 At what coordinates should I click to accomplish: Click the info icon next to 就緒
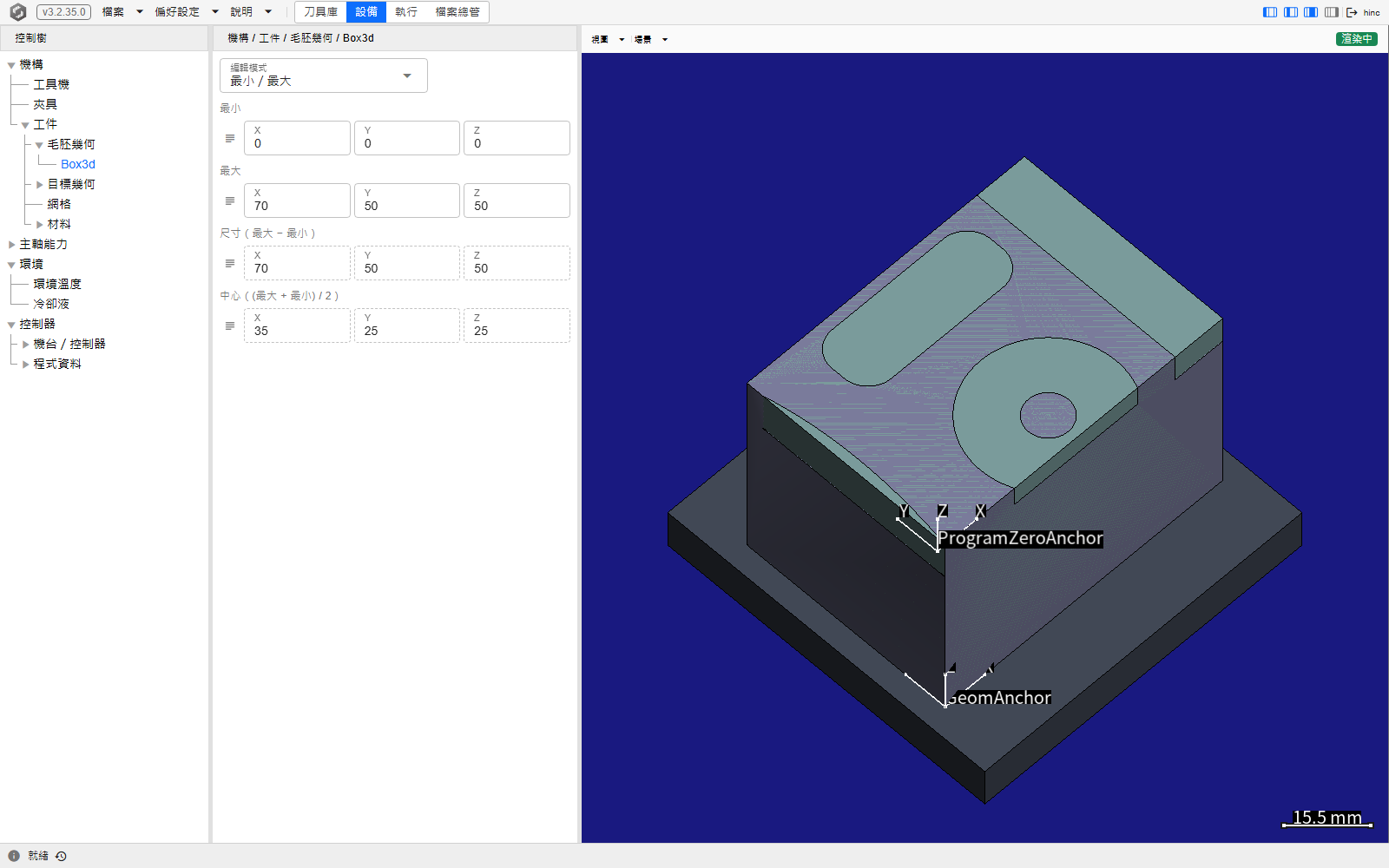pyautogui.click(x=14, y=856)
